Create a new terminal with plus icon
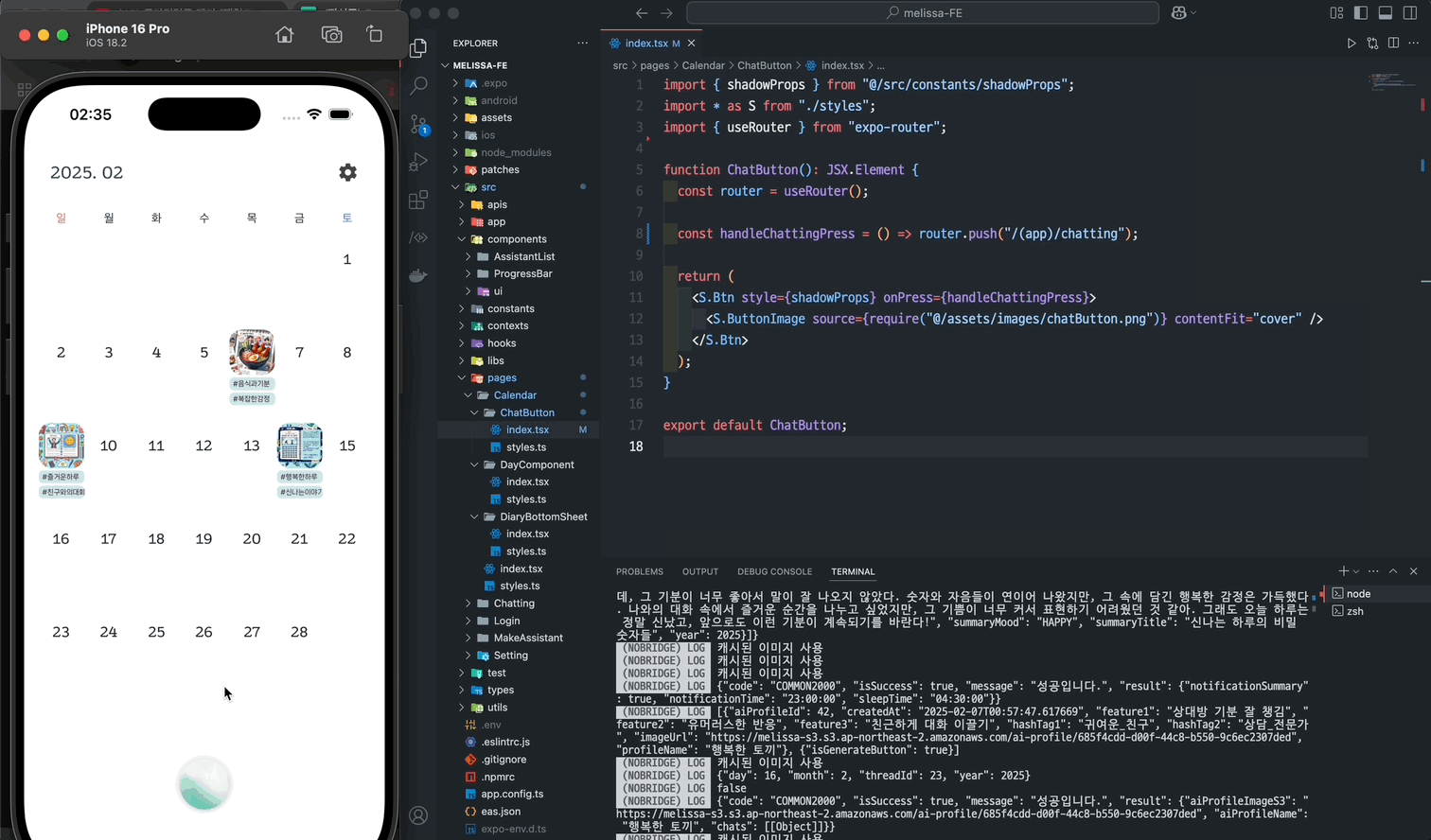 click(x=1343, y=571)
